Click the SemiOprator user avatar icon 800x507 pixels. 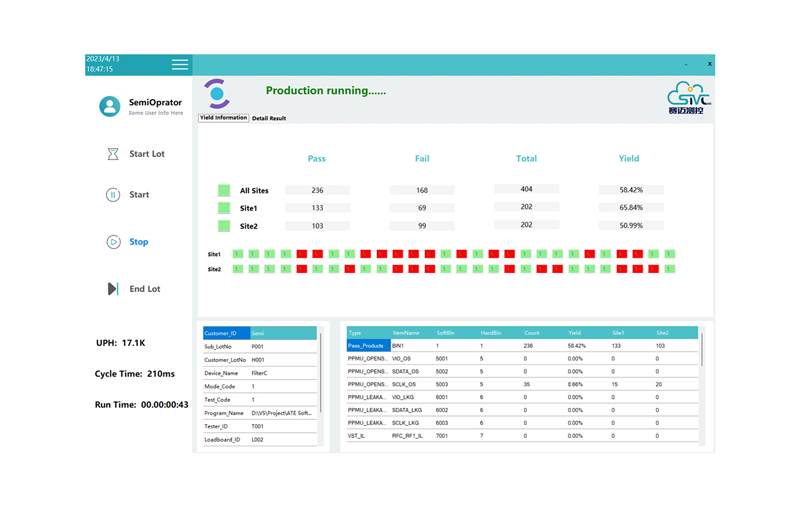click(x=110, y=106)
